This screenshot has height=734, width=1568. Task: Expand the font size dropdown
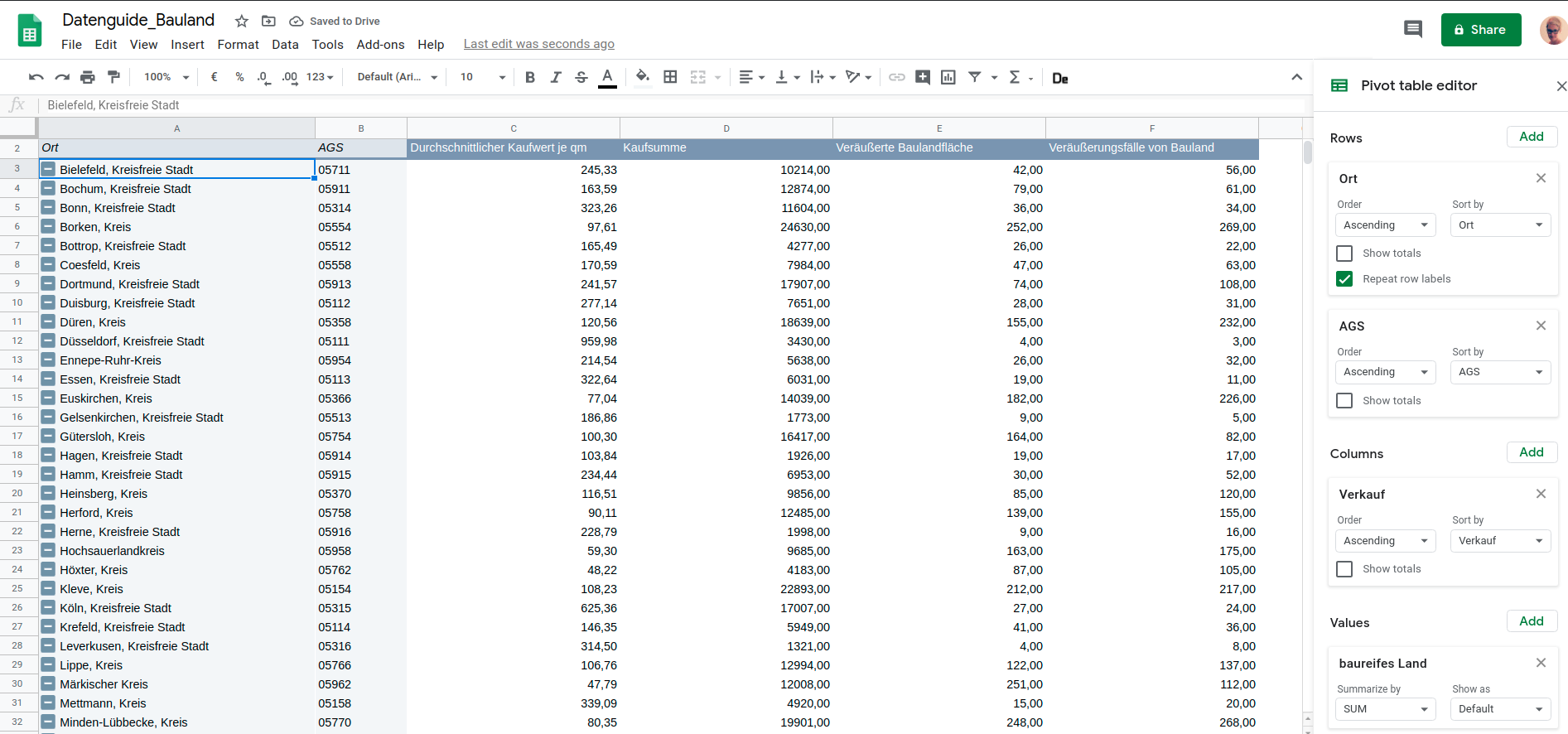coord(502,77)
